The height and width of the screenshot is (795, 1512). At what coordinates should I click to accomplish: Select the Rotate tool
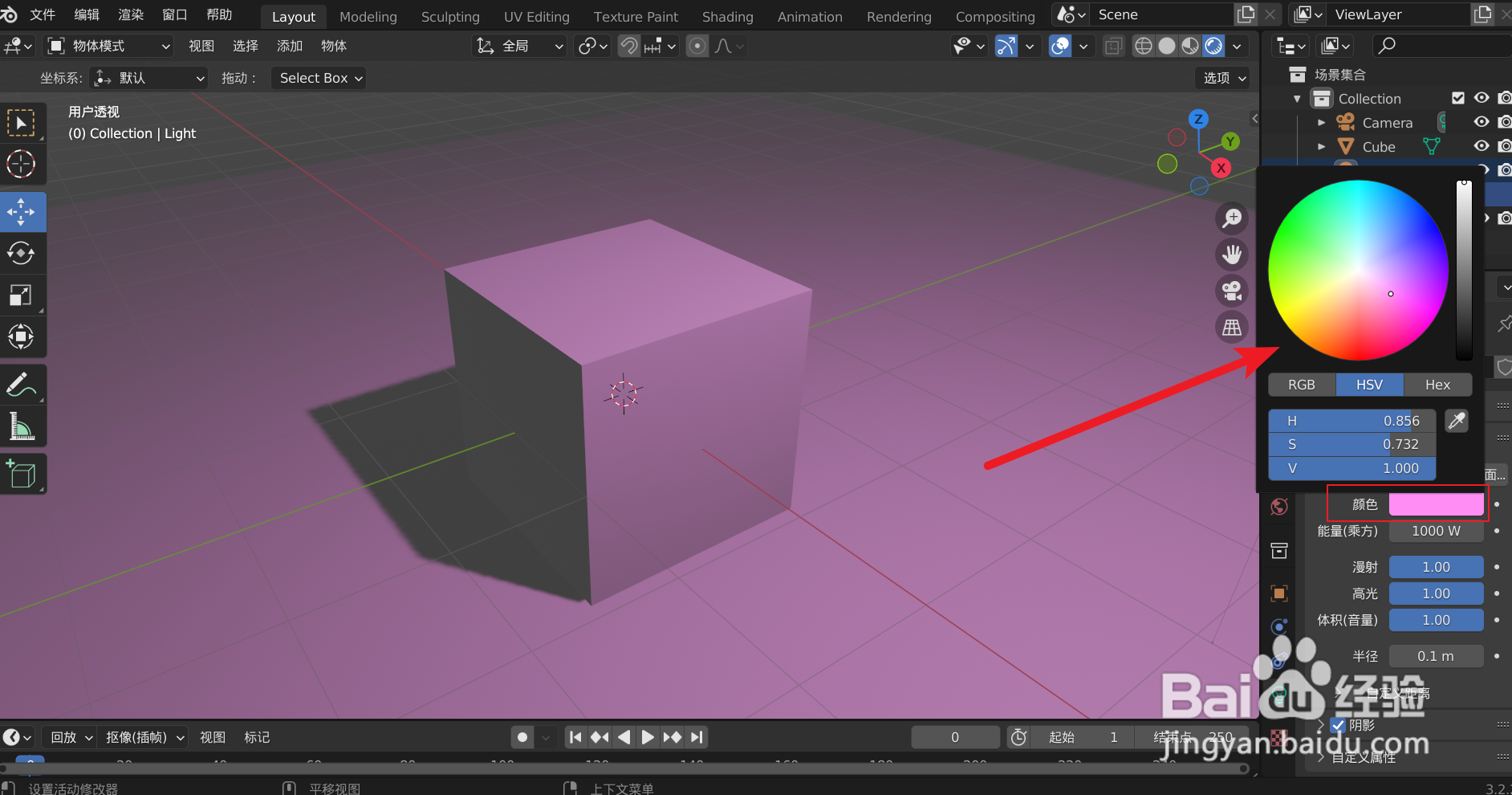point(22,254)
